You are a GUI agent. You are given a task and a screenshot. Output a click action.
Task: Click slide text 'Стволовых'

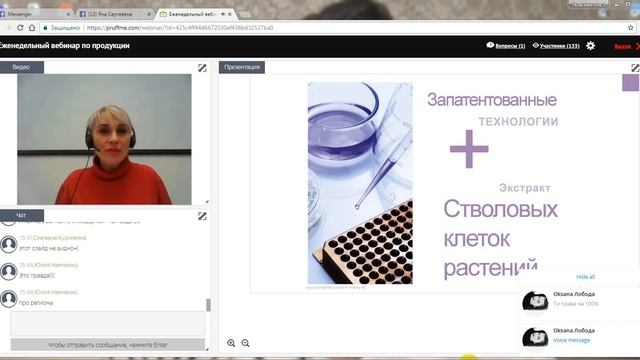pyautogui.click(x=500, y=209)
